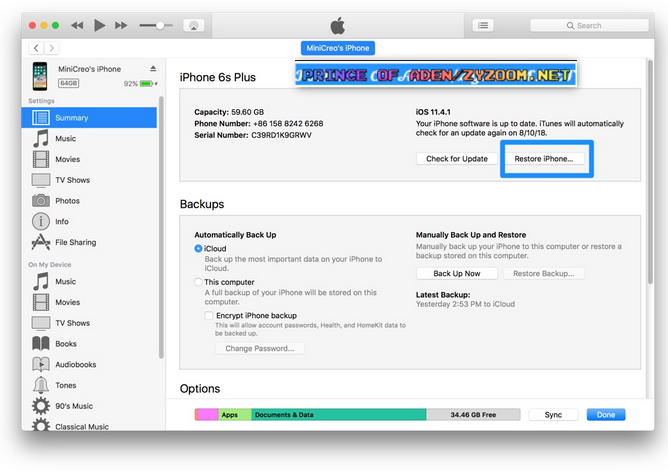Click Check for Update
The width and height of the screenshot is (668, 472).
[457, 158]
